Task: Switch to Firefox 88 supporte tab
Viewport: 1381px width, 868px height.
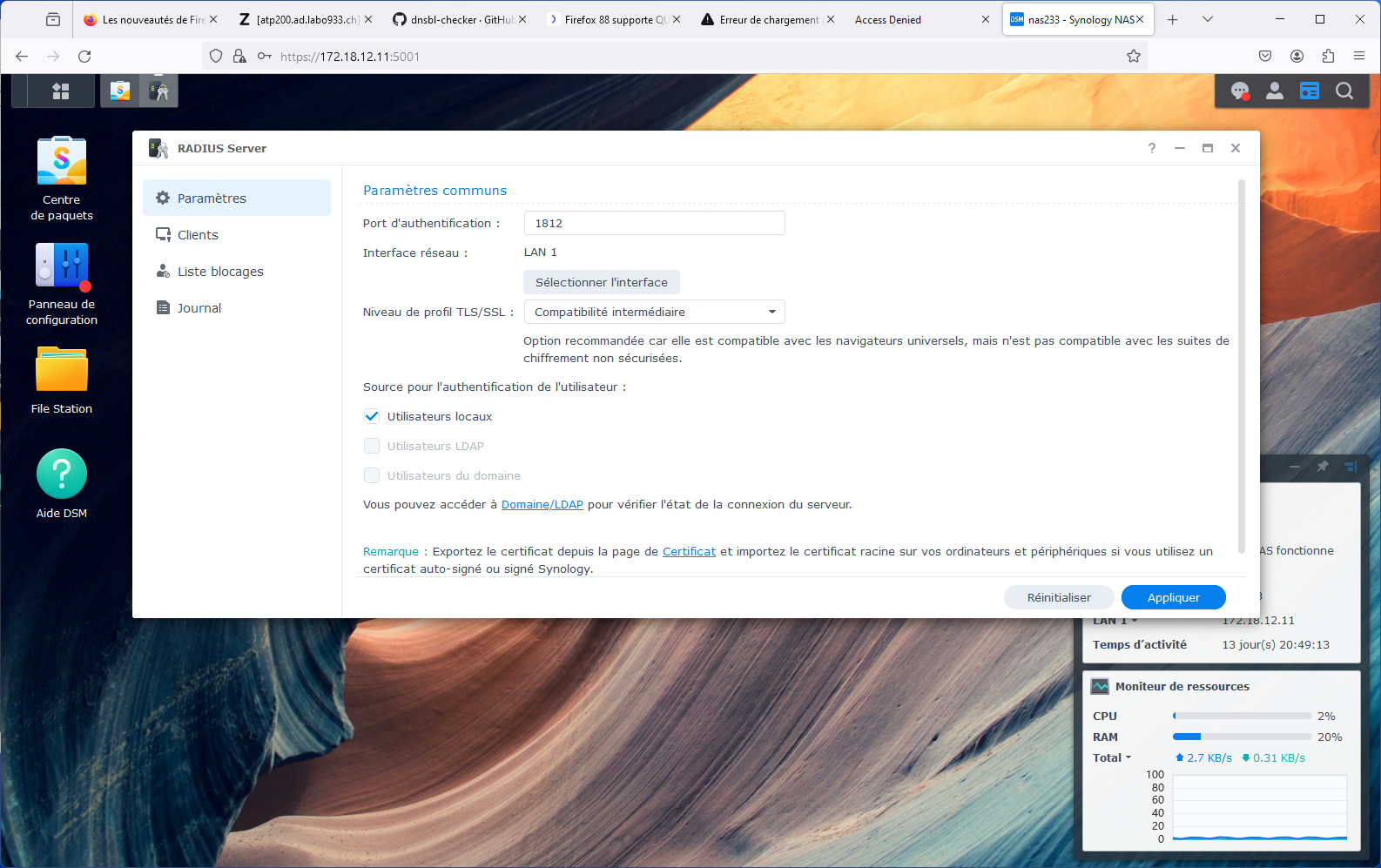Action: point(614,19)
